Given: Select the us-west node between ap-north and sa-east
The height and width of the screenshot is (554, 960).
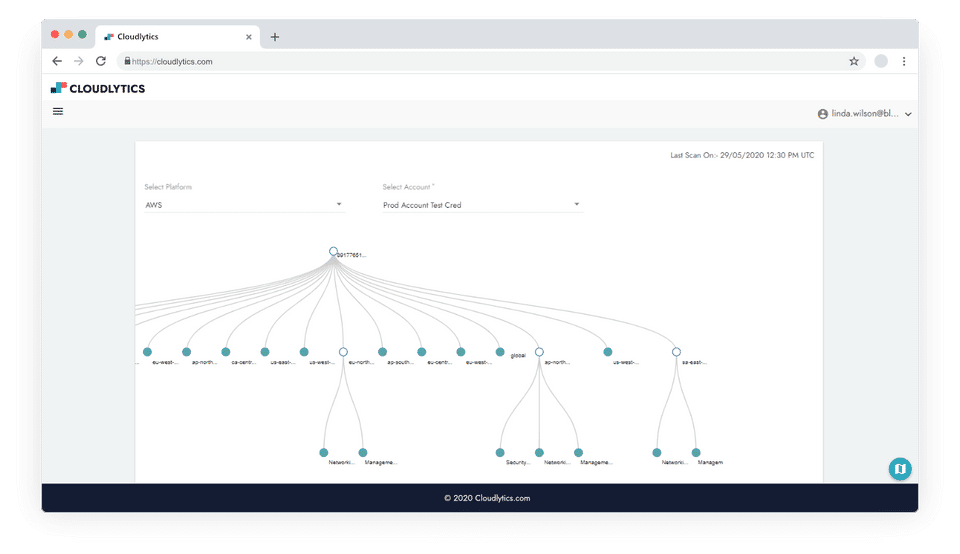Looking at the screenshot, I should coord(608,352).
